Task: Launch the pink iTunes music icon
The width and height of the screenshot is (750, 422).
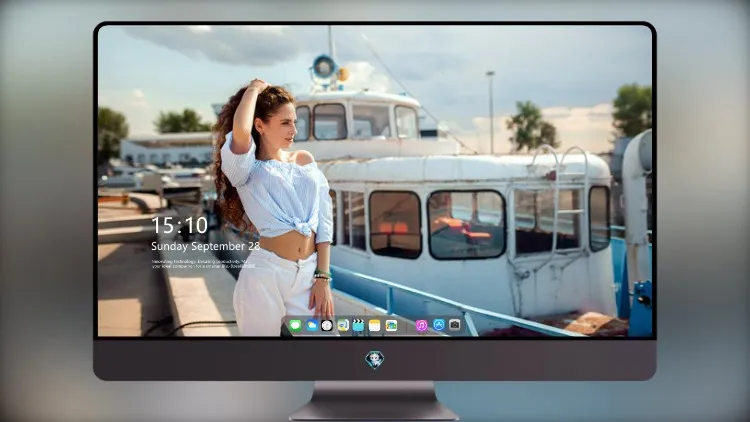Action: point(421,325)
